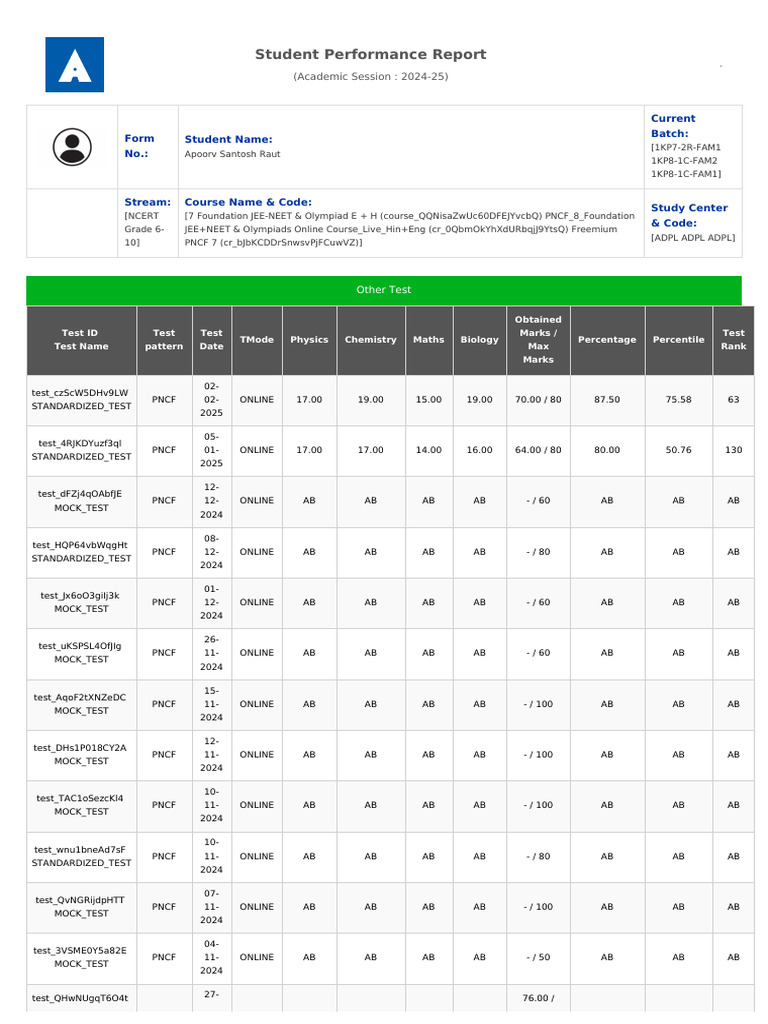This screenshot has height=1024, width=768.
Task: Click the Test ID Test Name header
Action: (x=81, y=340)
